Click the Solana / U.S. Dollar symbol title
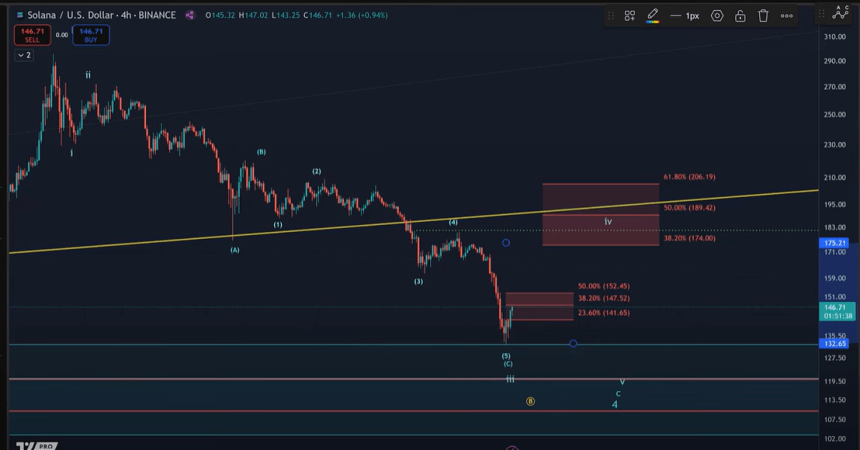Screen dimensions: 860x450 [x=58, y=15]
